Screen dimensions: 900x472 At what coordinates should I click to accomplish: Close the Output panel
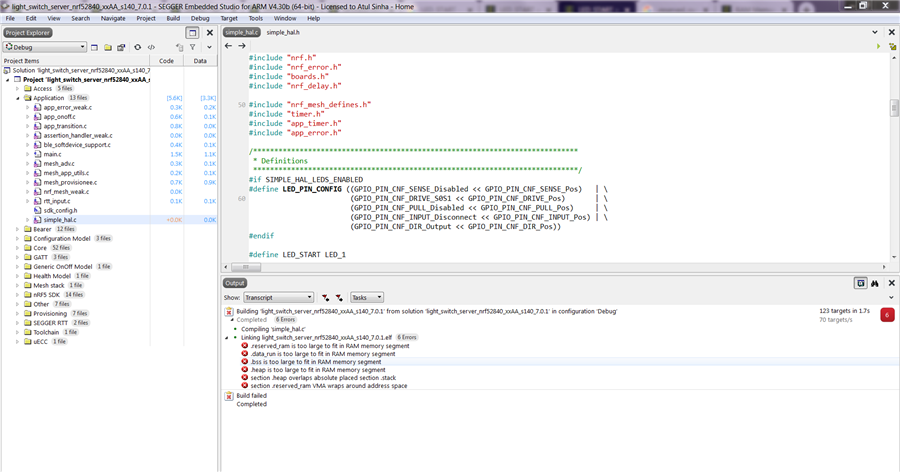(891, 283)
